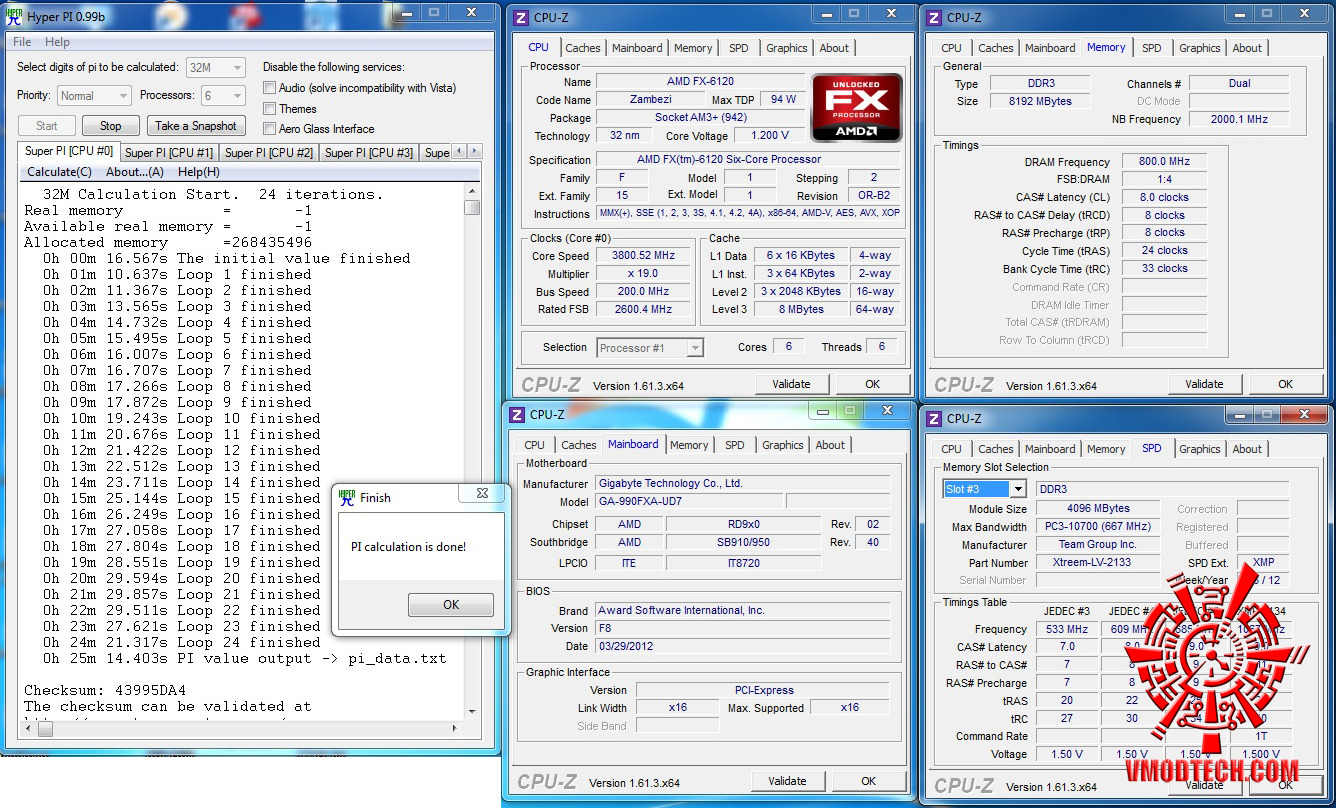
Task: Open the digits of pi dropdown showing 32M
Action: 216,67
